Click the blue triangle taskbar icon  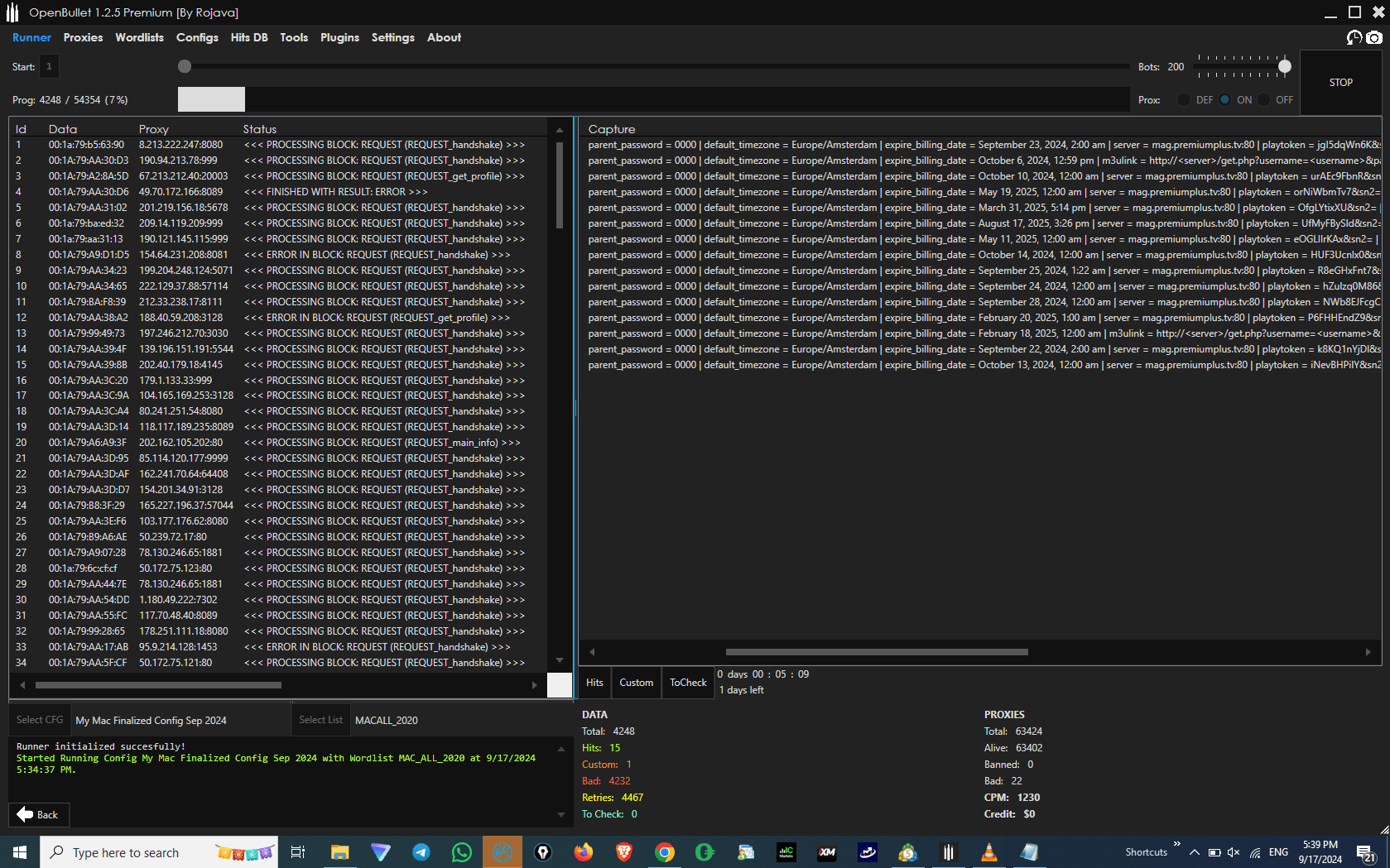click(381, 852)
